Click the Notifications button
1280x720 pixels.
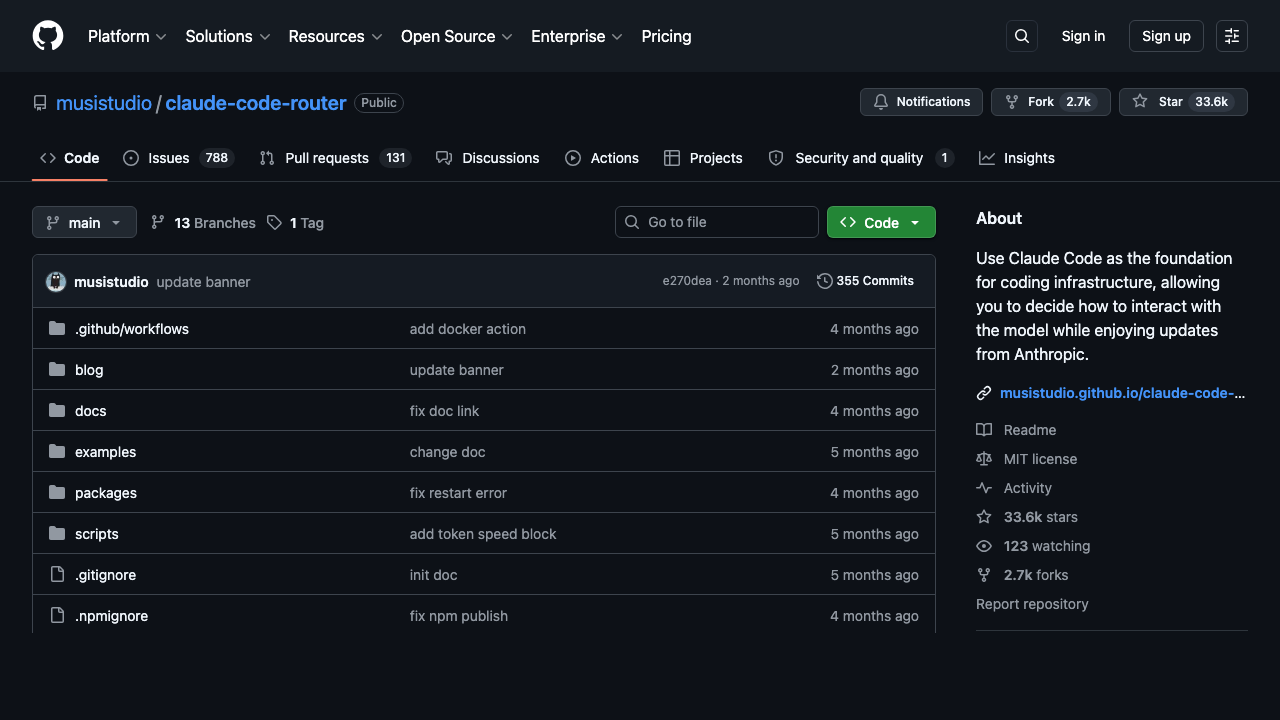[x=921, y=102]
